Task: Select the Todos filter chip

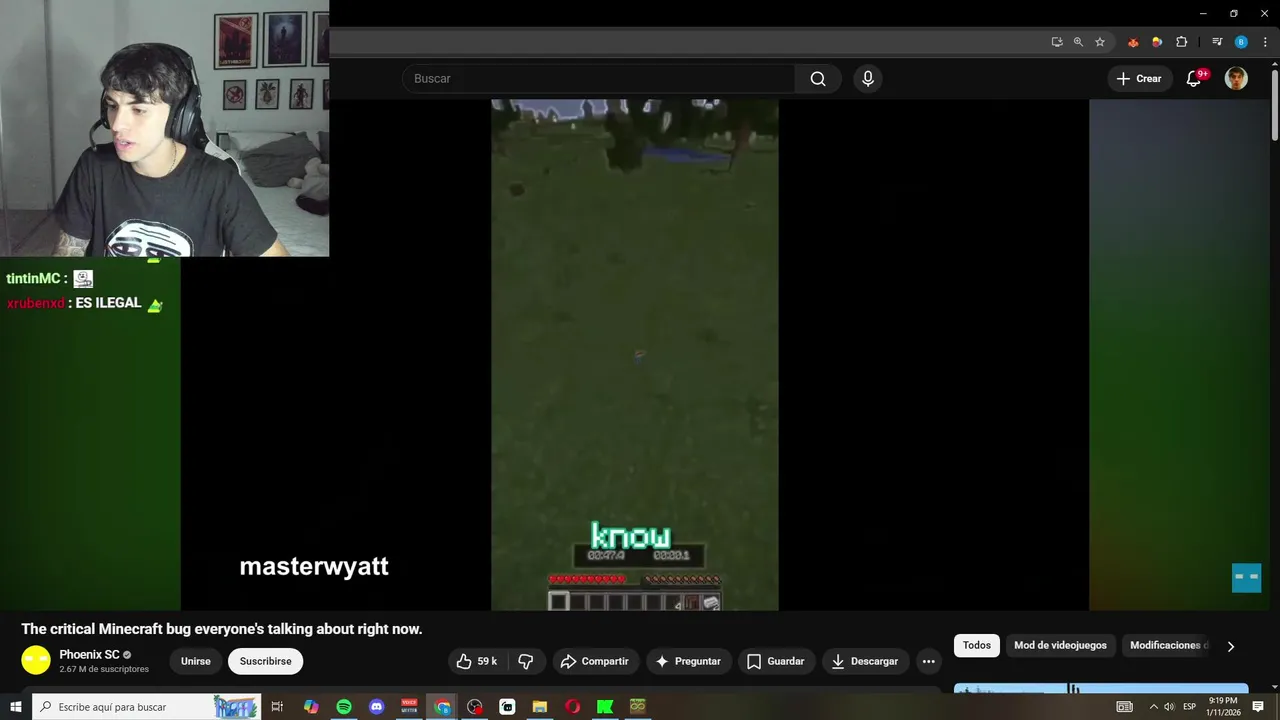Action: [x=977, y=646]
